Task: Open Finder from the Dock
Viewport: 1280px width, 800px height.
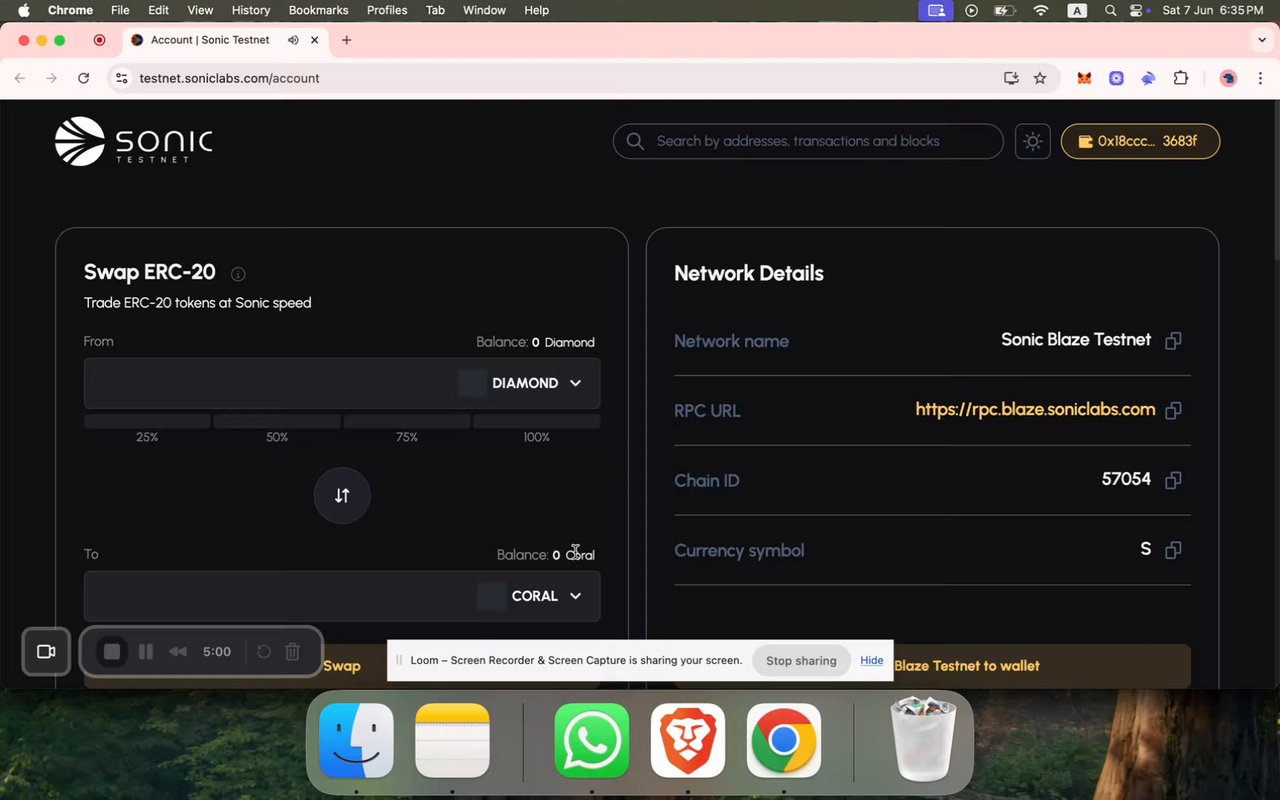Action: [x=356, y=741]
